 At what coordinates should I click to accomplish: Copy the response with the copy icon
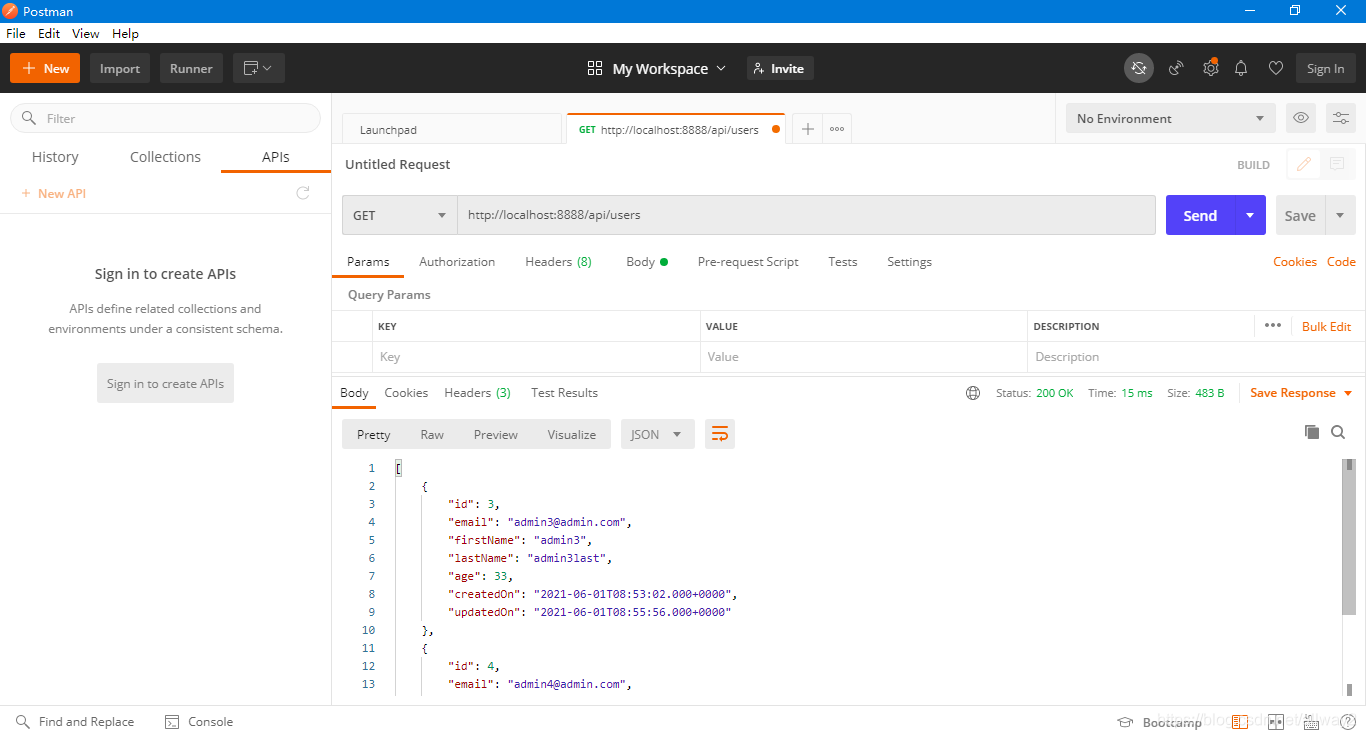coord(1312,432)
